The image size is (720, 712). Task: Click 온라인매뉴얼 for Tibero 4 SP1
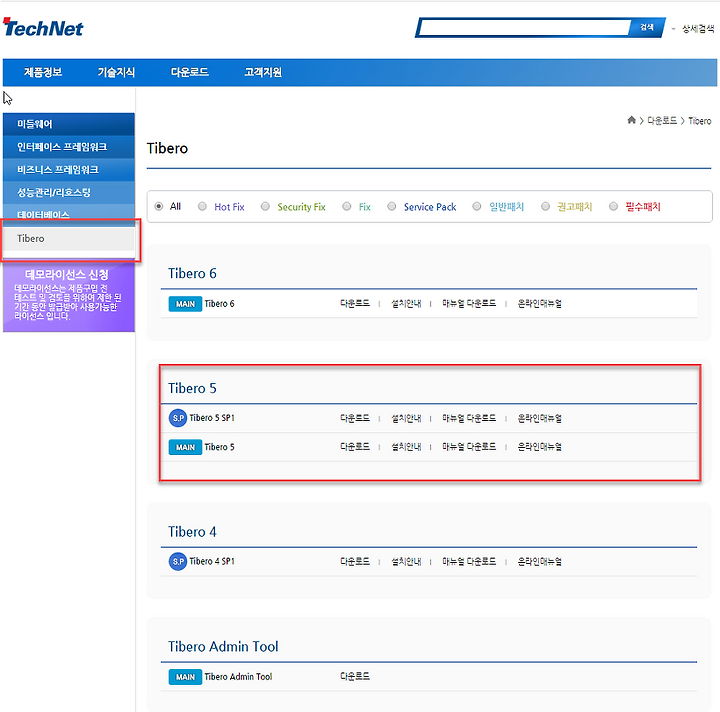click(x=540, y=561)
